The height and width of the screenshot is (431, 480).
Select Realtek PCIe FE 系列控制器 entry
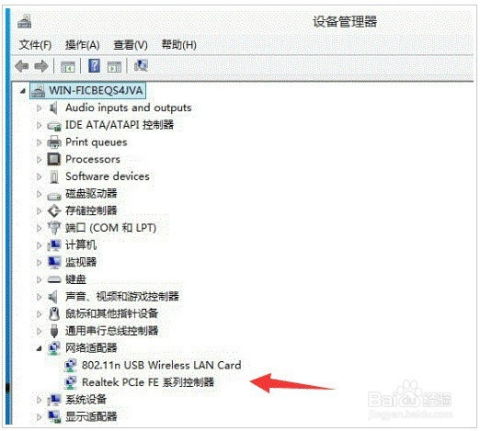click(148, 382)
